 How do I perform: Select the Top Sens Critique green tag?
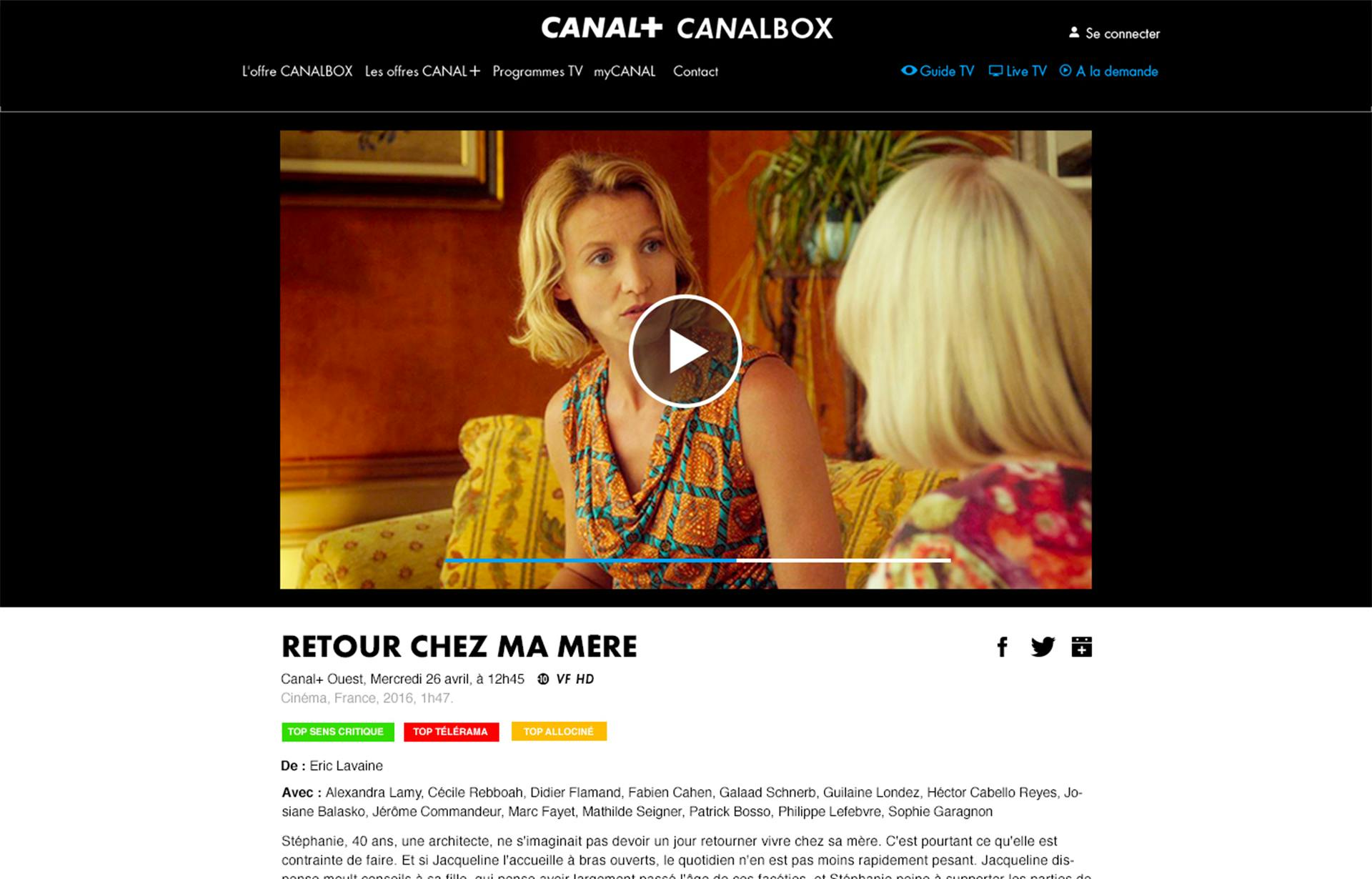coord(337,732)
